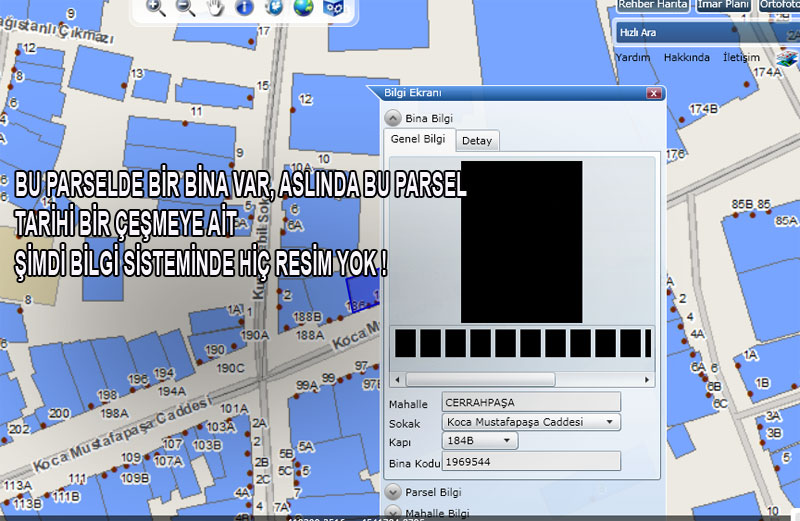Select the zoom in magnifier tool
Screen dimensions: 800x521
(x=156, y=8)
